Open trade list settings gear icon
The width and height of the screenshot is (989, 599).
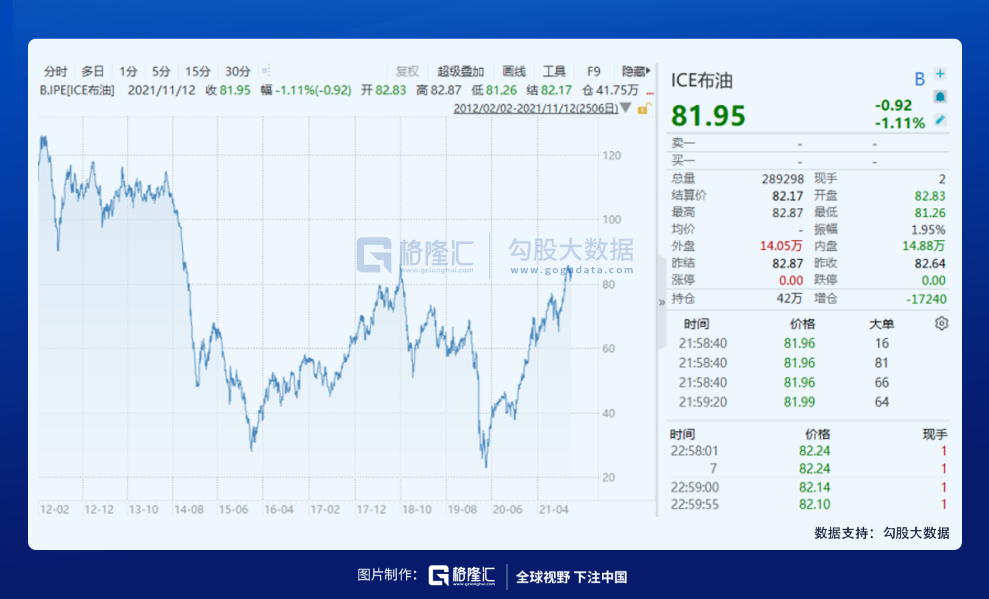click(x=941, y=323)
